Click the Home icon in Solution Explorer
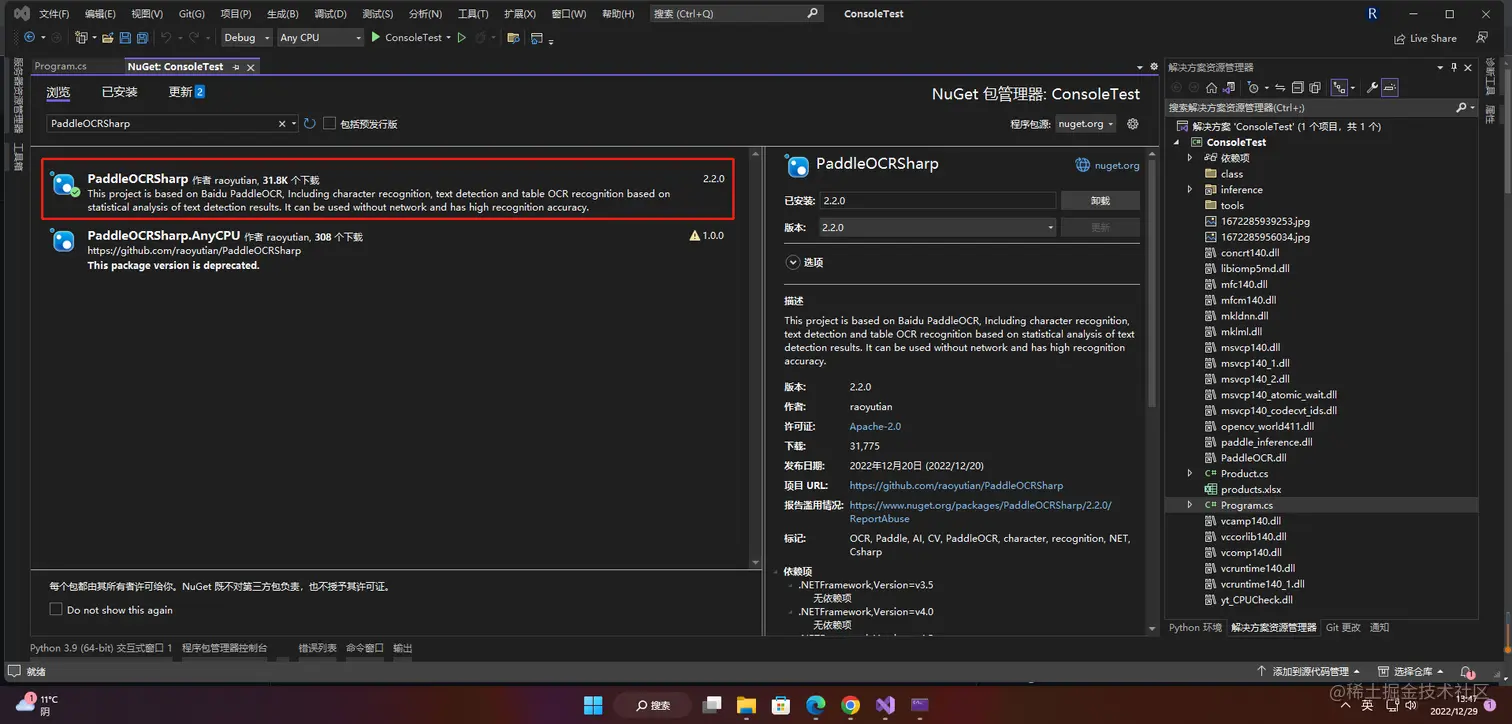Viewport: 1512px width, 724px height. 1211,88
